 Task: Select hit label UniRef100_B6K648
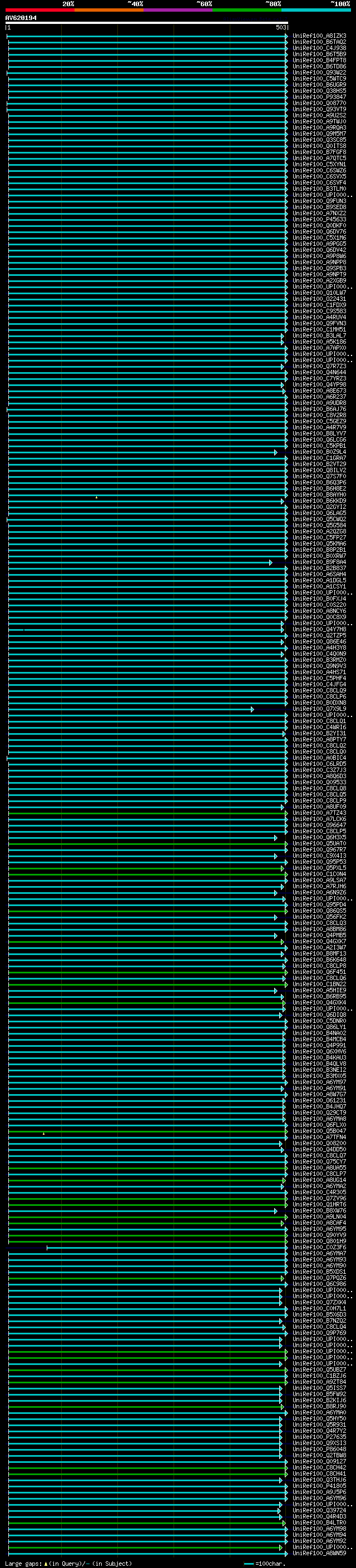tap(319, 960)
